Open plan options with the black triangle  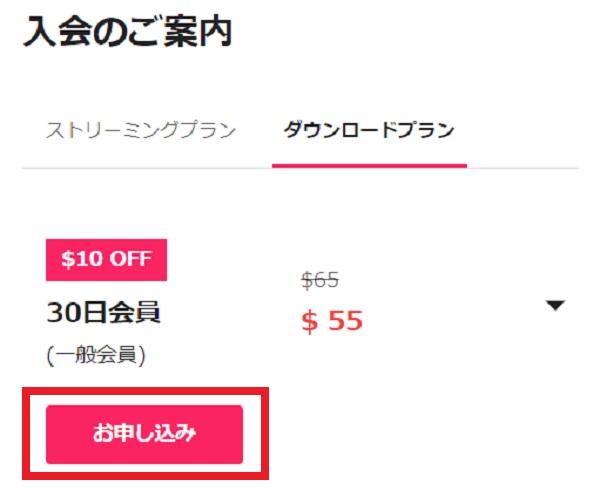click(x=557, y=307)
